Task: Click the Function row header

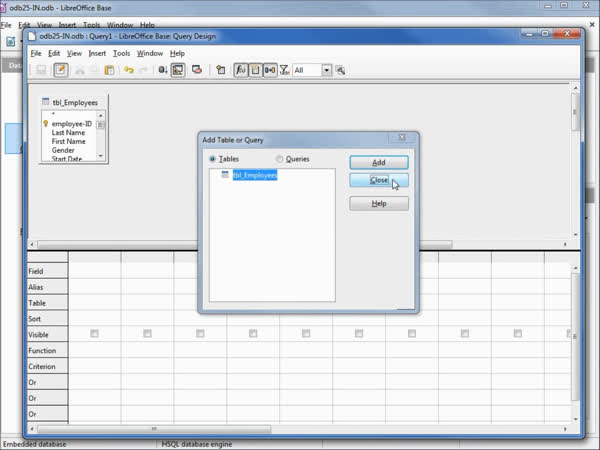Action: [x=47, y=351]
